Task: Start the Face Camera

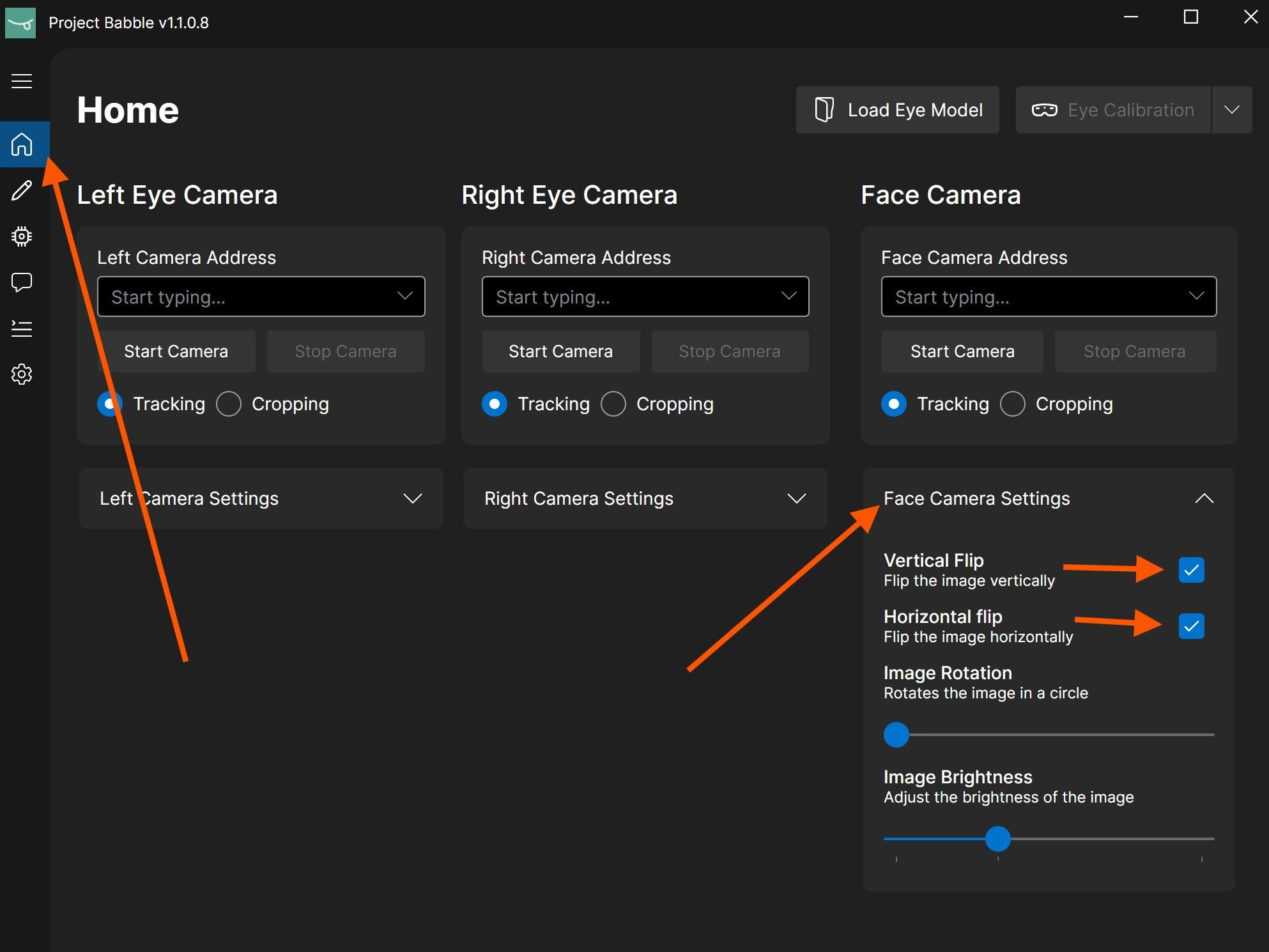Action: pos(962,351)
